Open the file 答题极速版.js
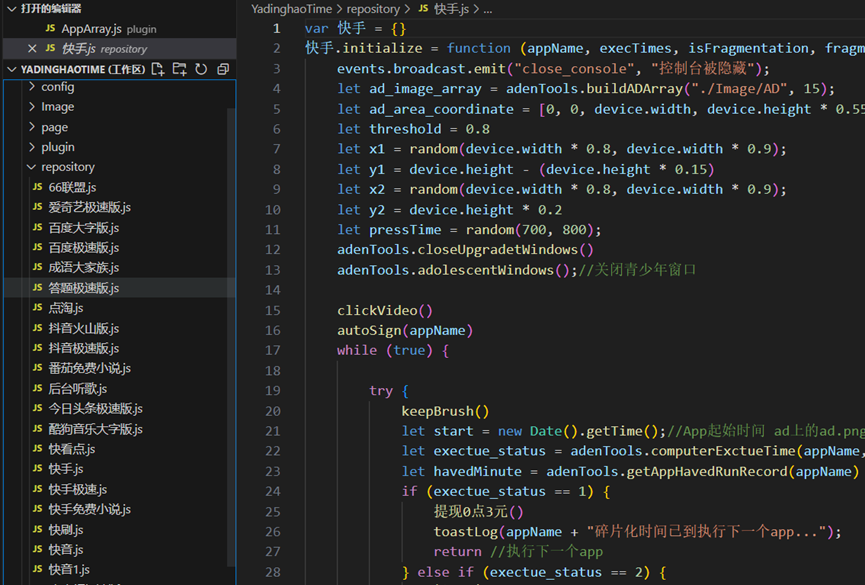The image size is (865, 585). pos(84,288)
